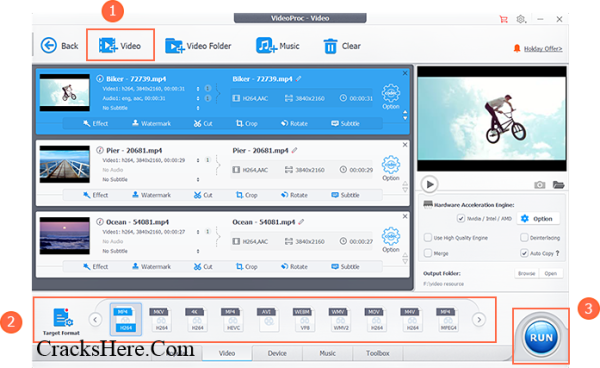Open the snapshot folder icon under preview
Image resolution: width=600 pixels, height=368 pixels.
pos(558,185)
